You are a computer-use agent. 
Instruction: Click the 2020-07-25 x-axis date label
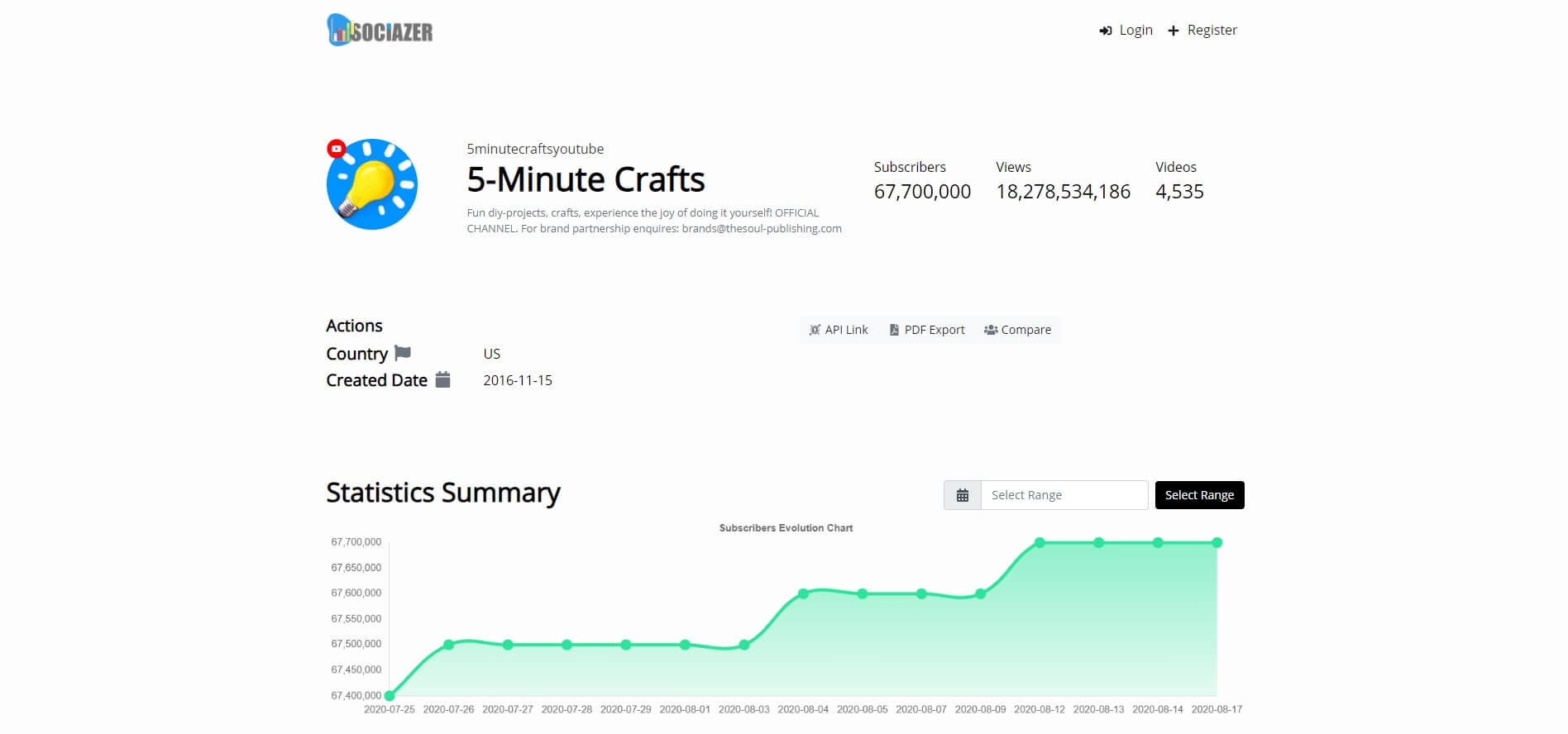[x=390, y=709]
